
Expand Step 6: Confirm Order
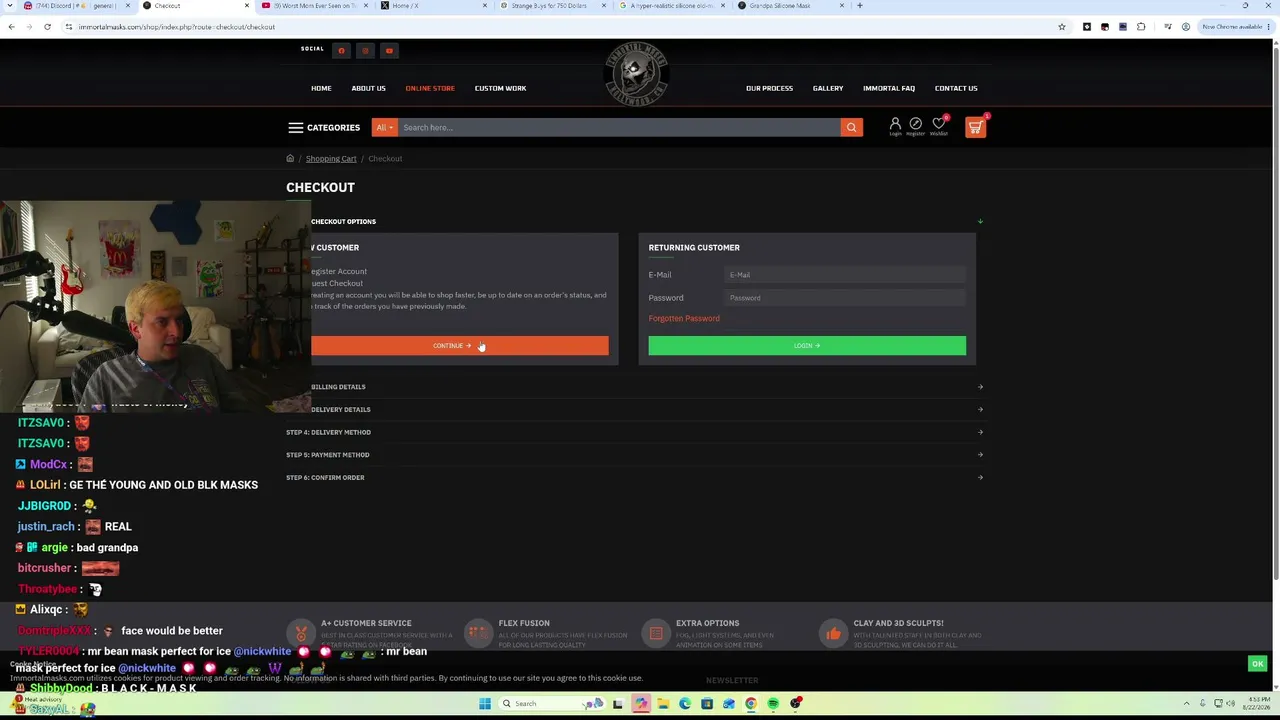(x=633, y=478)
